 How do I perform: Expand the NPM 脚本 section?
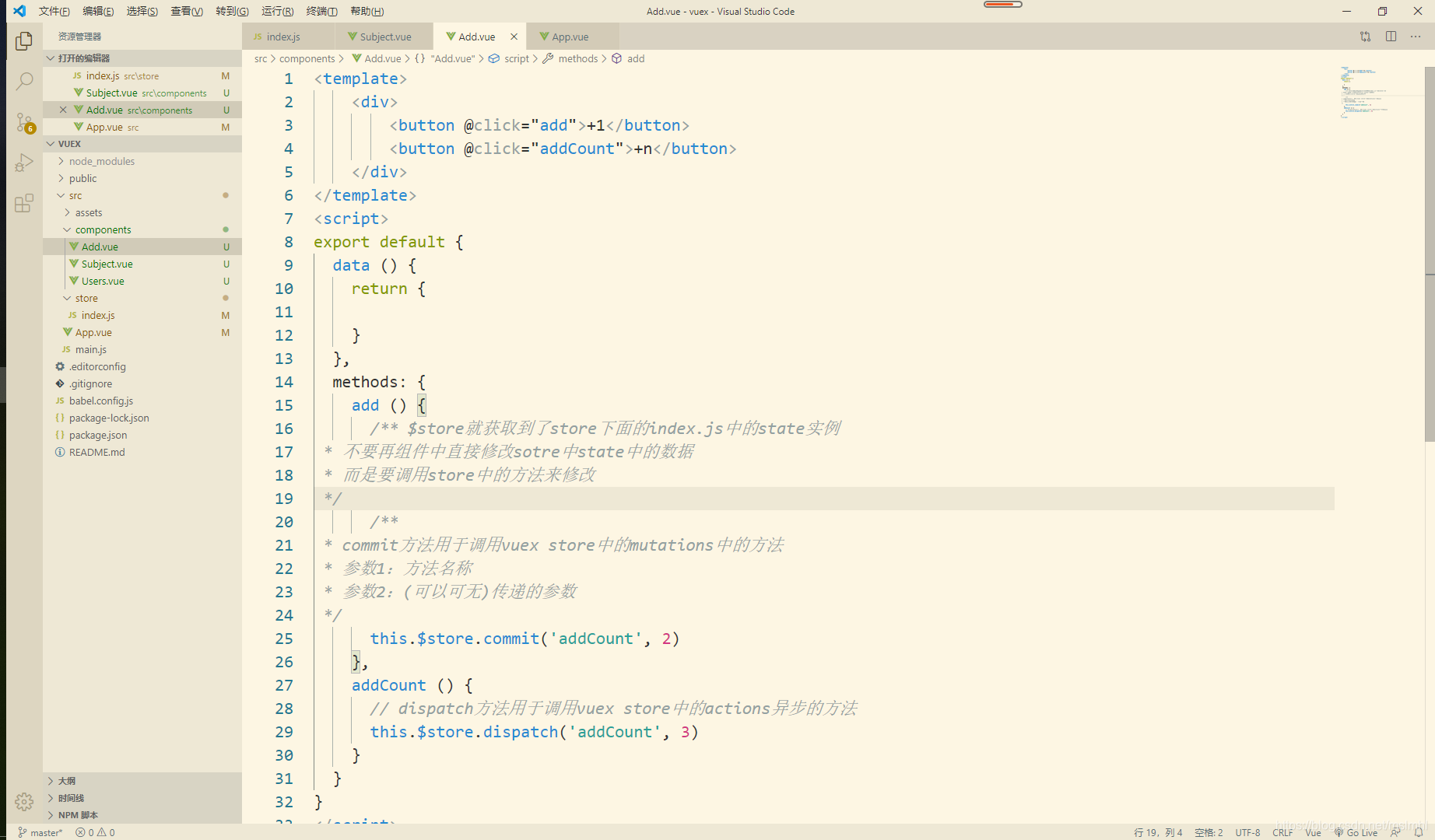pos(142,815)
